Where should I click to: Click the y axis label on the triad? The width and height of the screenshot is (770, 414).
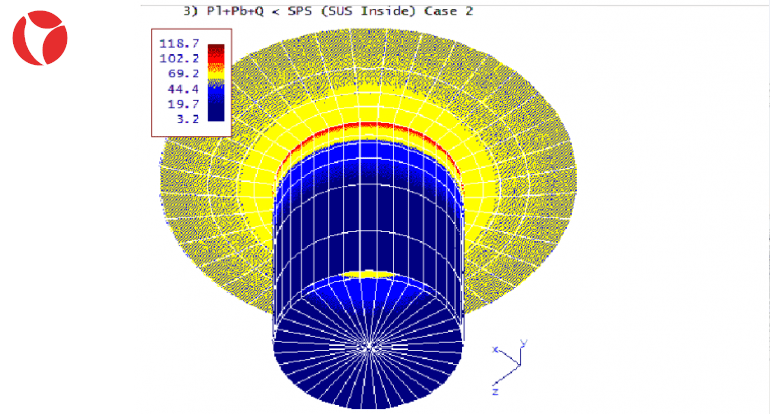coord(523,343)
